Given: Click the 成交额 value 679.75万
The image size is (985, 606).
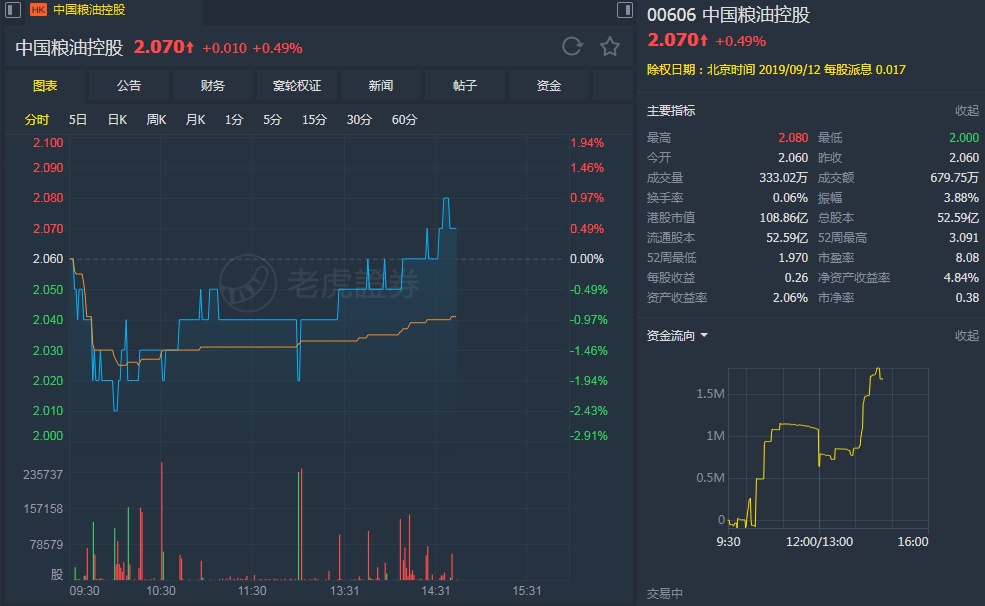Looking at the screenshot, I should coord(954,178).
